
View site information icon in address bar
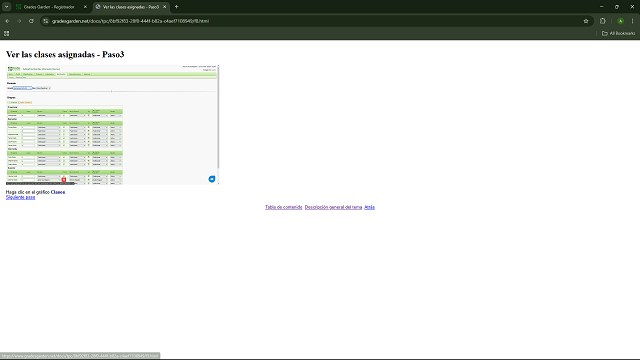tap(46, 21)
